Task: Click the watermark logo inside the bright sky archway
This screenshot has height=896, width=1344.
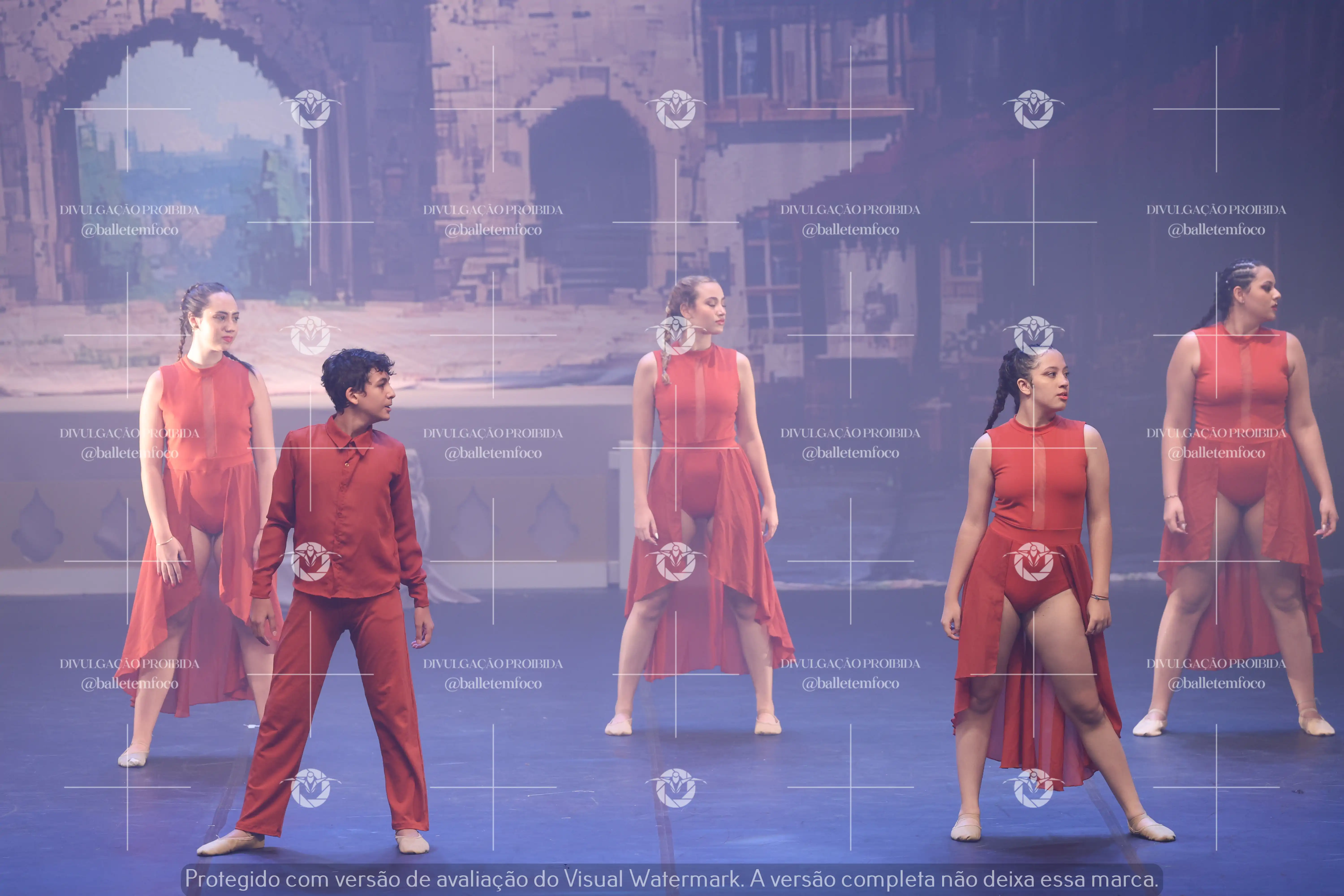Action: point(310,109)
